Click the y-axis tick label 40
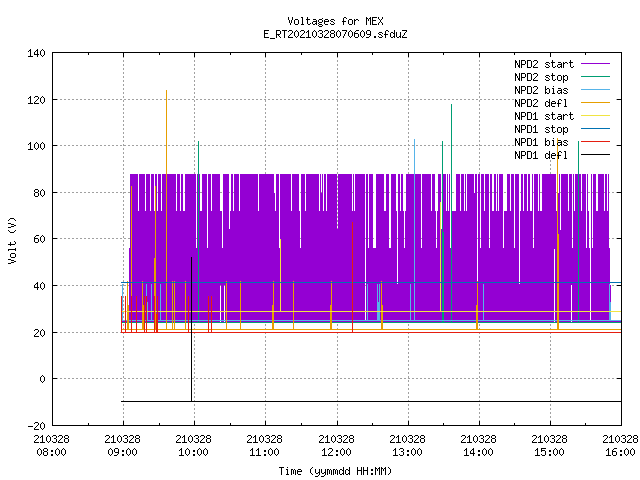640x480 pixels. pyautogui.click(x=39, y=286)
